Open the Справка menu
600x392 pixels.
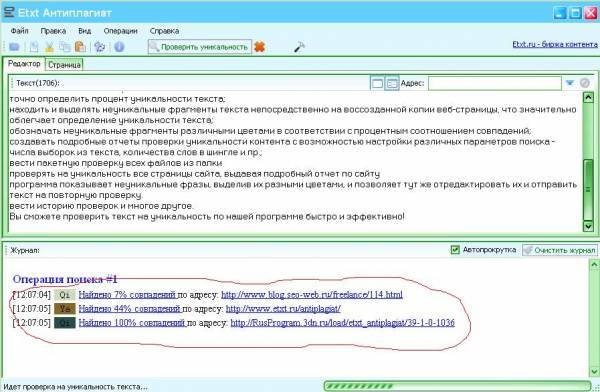click(164, 31)
